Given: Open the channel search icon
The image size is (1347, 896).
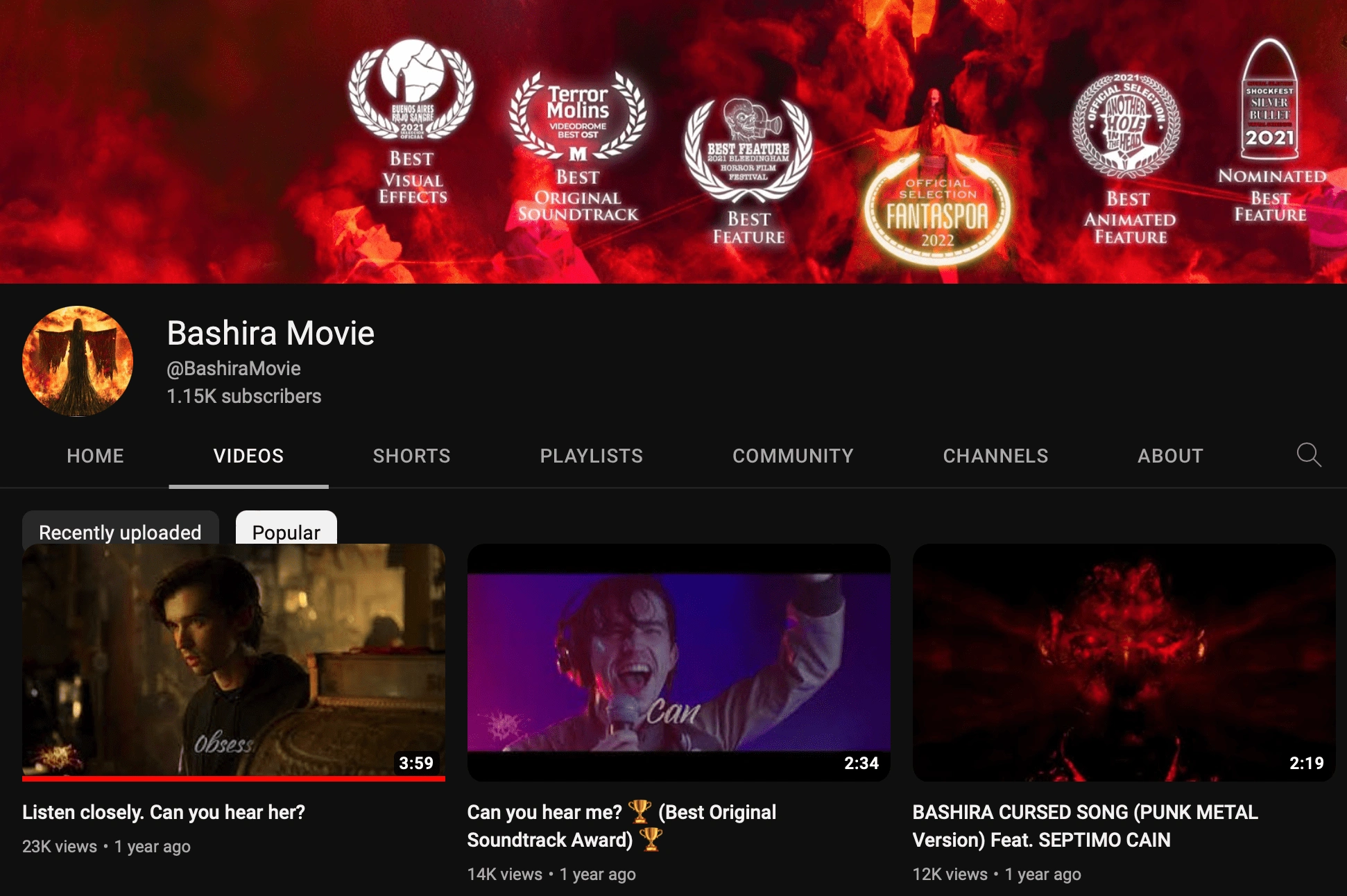Looking at the screenshot, I should 1309,456.
